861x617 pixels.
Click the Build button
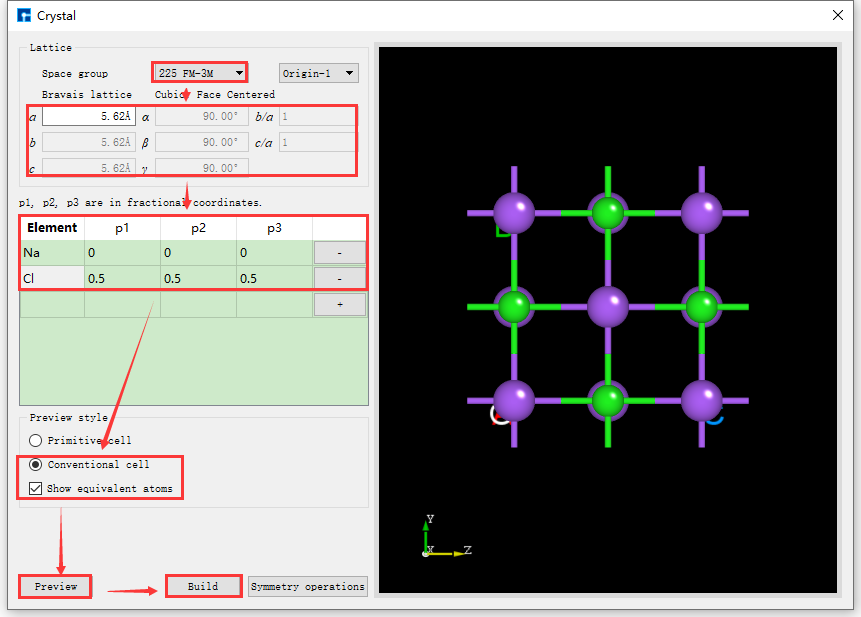tap(203, 586)
